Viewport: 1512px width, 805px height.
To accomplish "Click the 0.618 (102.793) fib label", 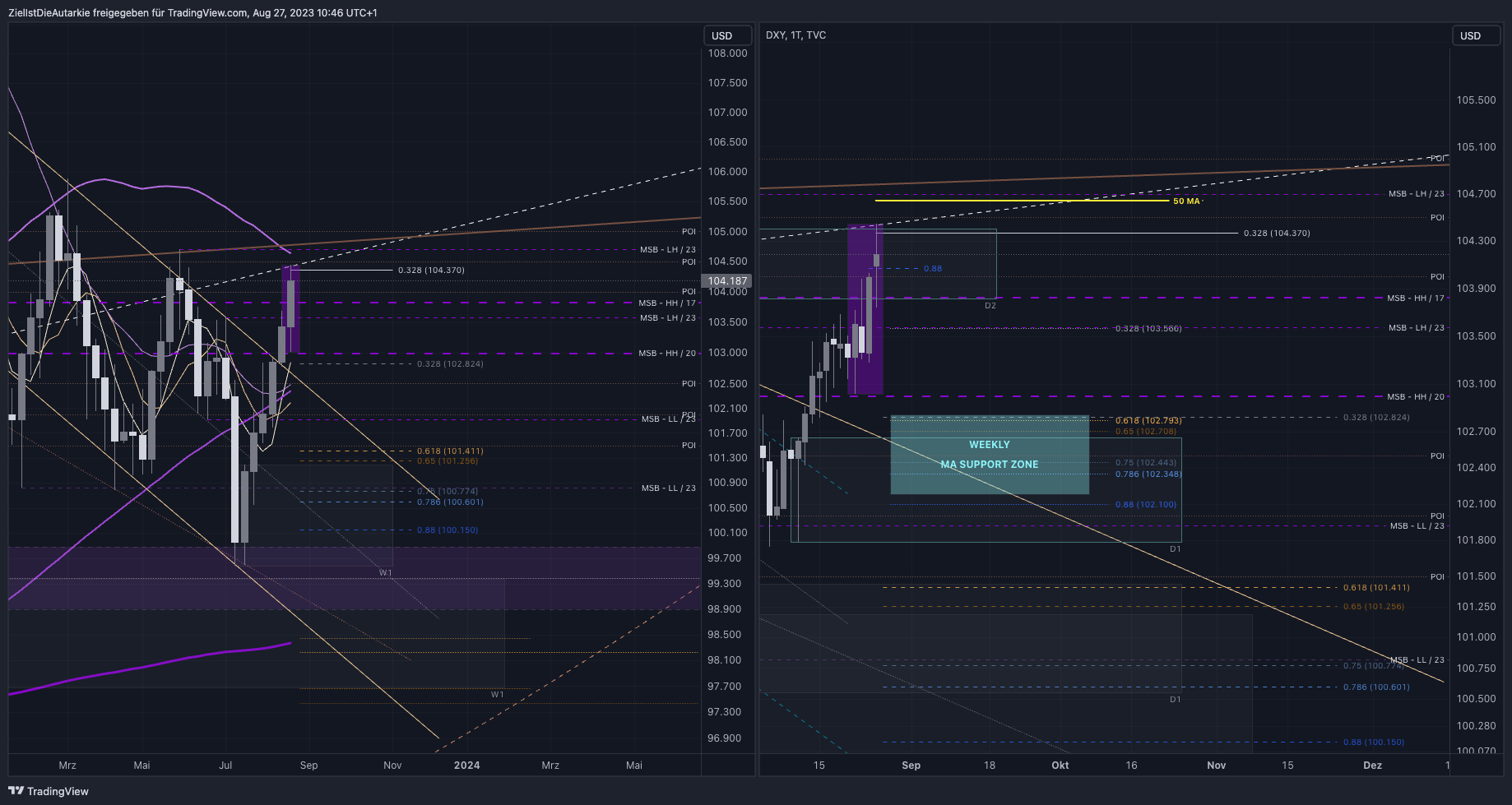I will click(x=1148, y=421).
